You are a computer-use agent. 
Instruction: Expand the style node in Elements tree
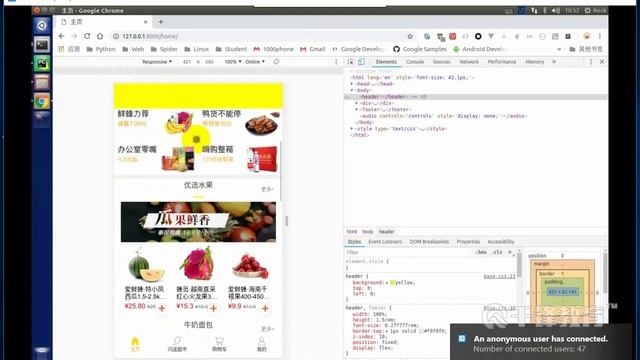352,129
